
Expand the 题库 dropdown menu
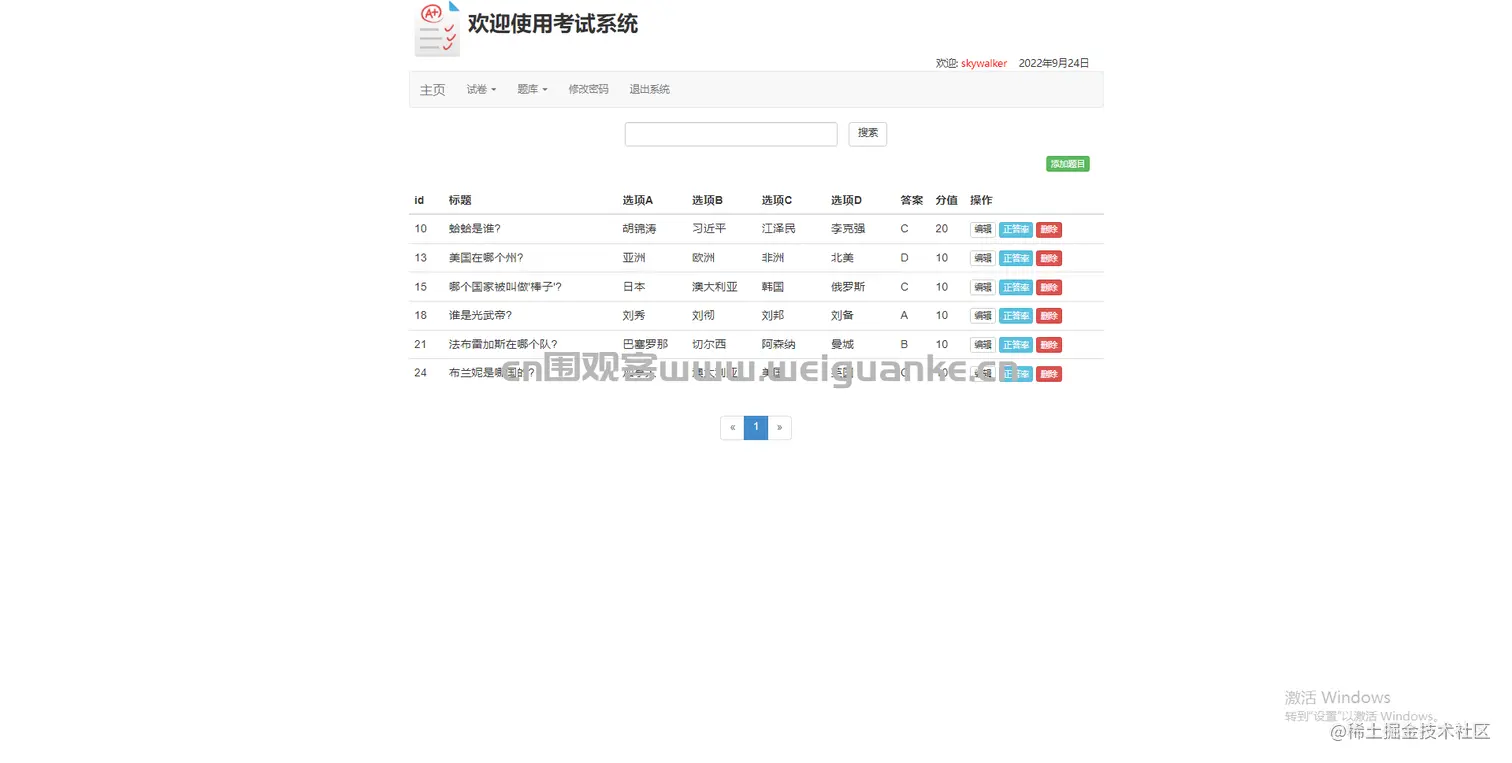(x=532, y=90)
